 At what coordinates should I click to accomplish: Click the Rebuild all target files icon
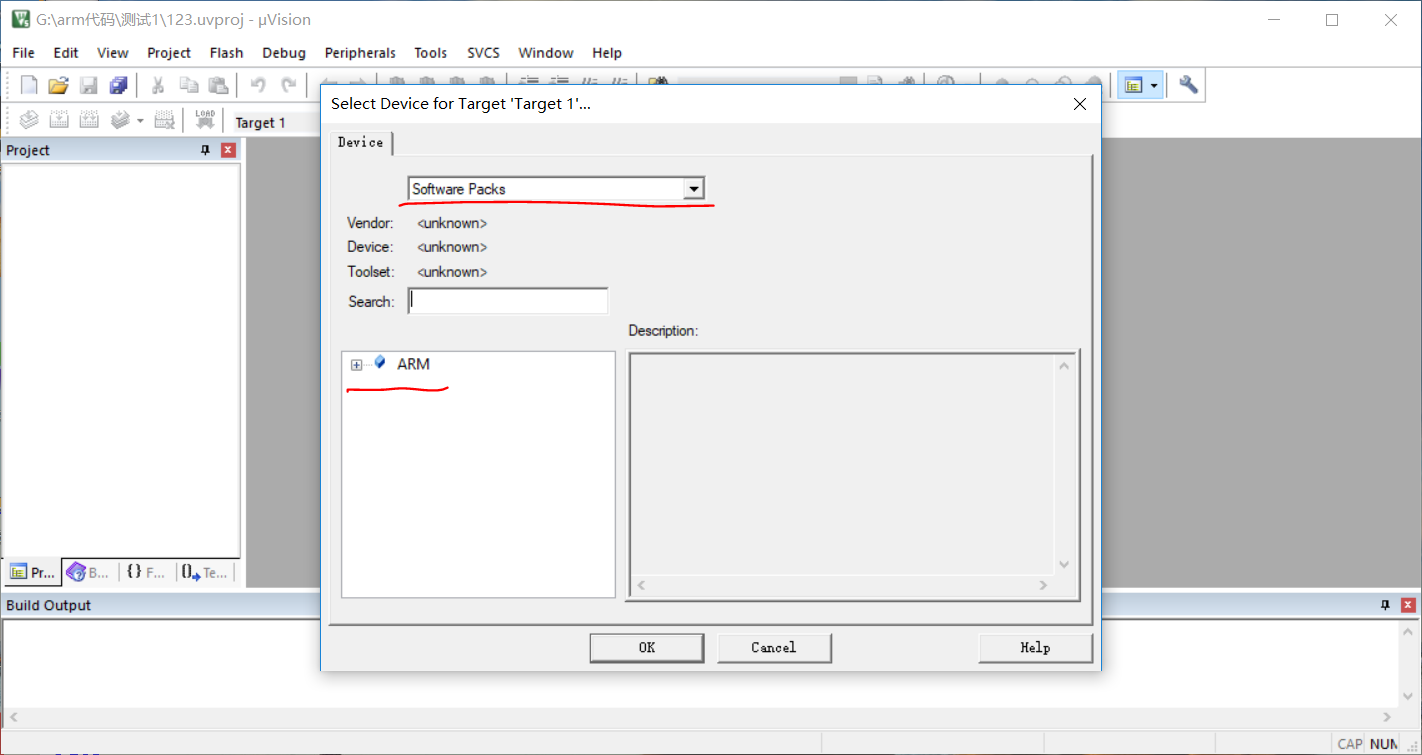coord(89,121)
